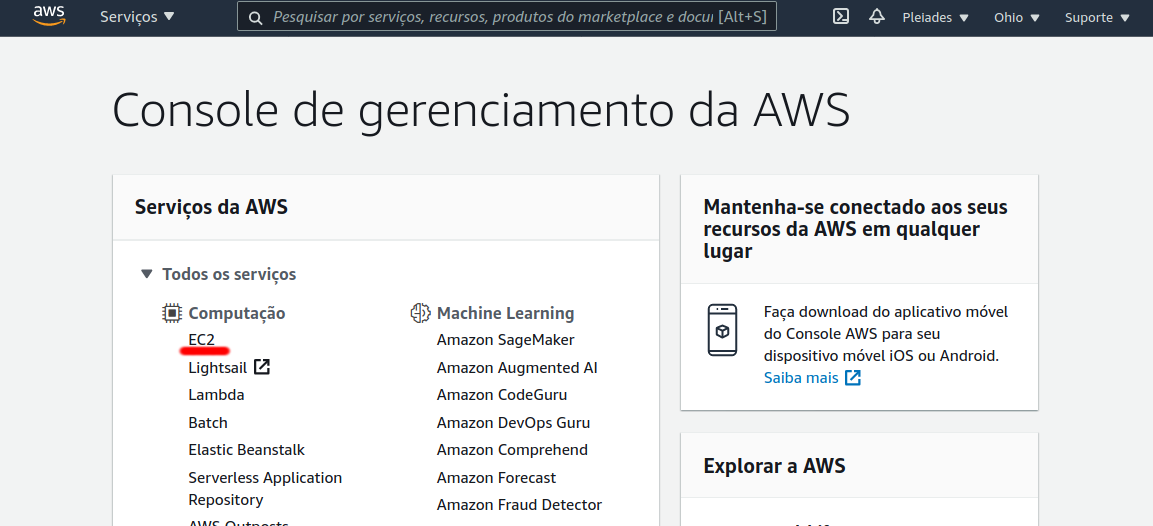The image size is (1153, 526).
Task: Click the Computação chip icon
Action: (171, 313)
